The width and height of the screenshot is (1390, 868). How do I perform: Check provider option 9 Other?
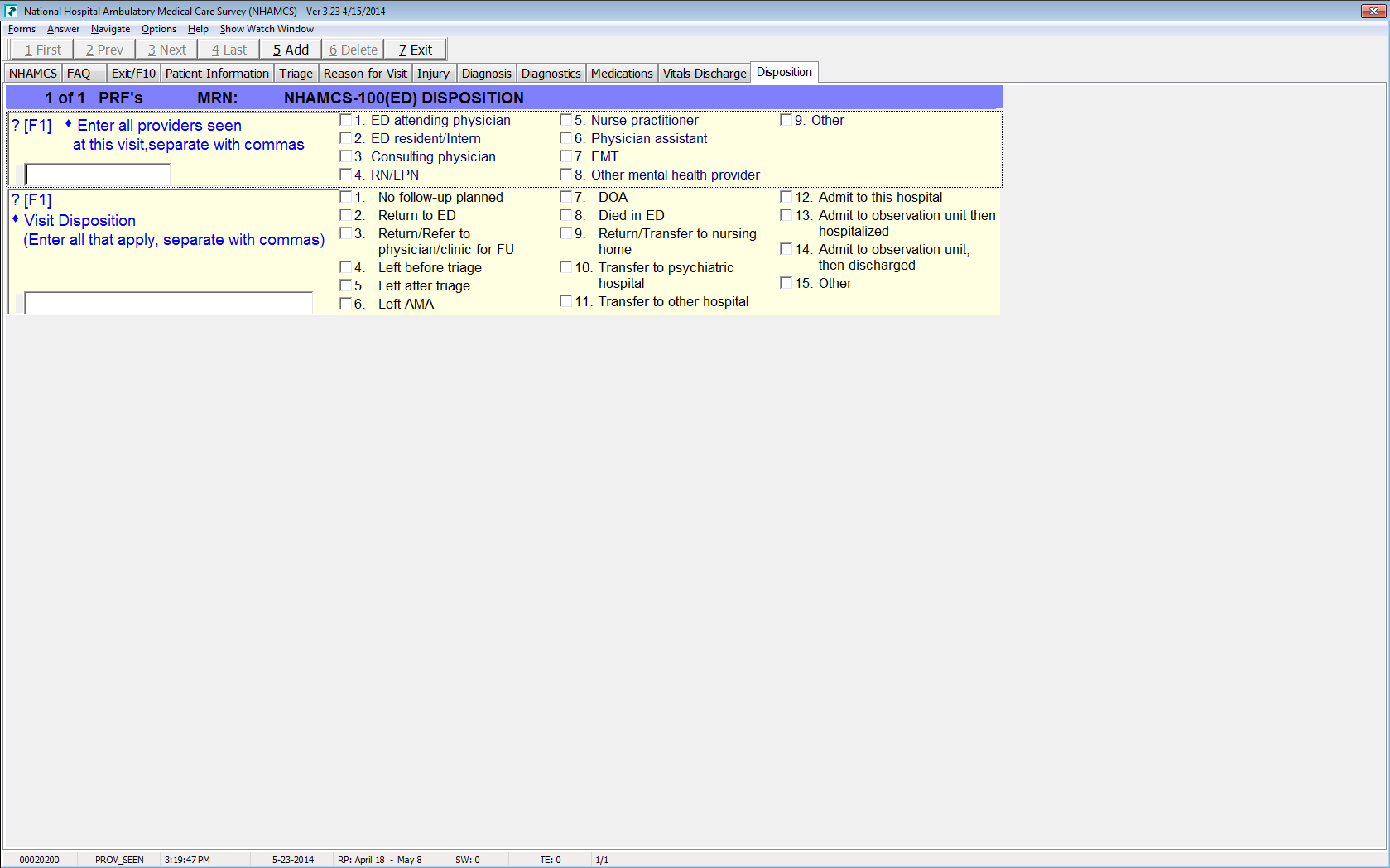pos(786,120)
